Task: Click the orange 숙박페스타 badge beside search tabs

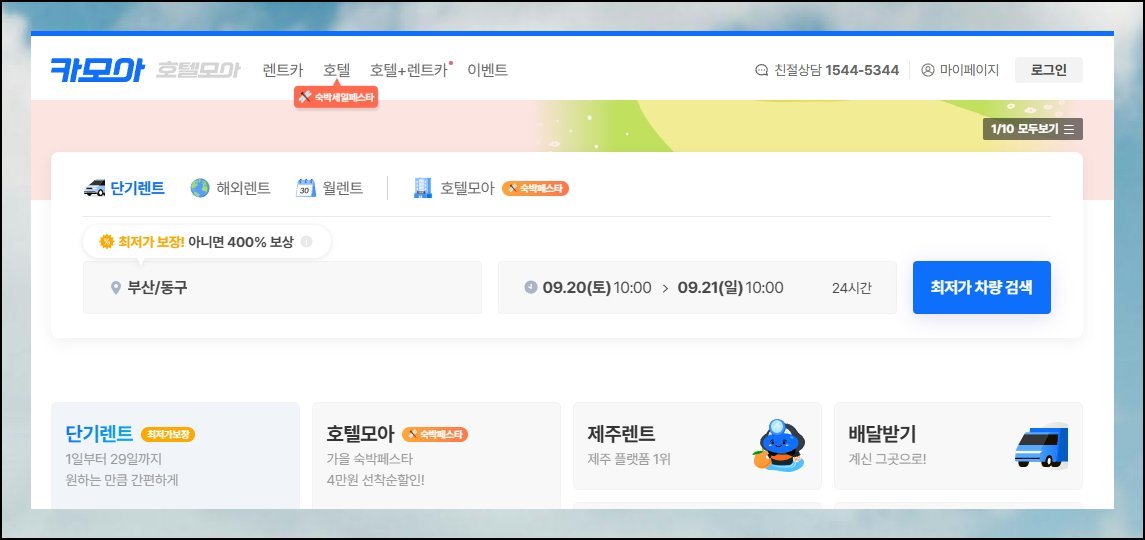Action: click(535, 189)
